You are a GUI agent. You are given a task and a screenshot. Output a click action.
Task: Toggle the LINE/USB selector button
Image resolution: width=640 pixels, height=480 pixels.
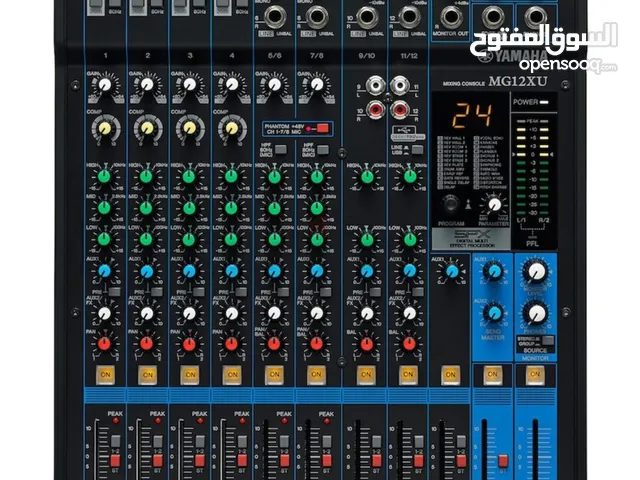417,149
